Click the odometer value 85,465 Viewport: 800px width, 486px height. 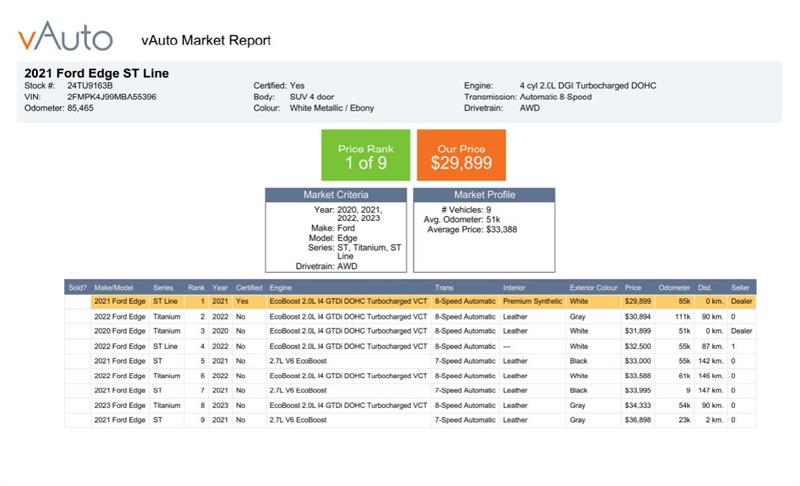pos(81,108)
